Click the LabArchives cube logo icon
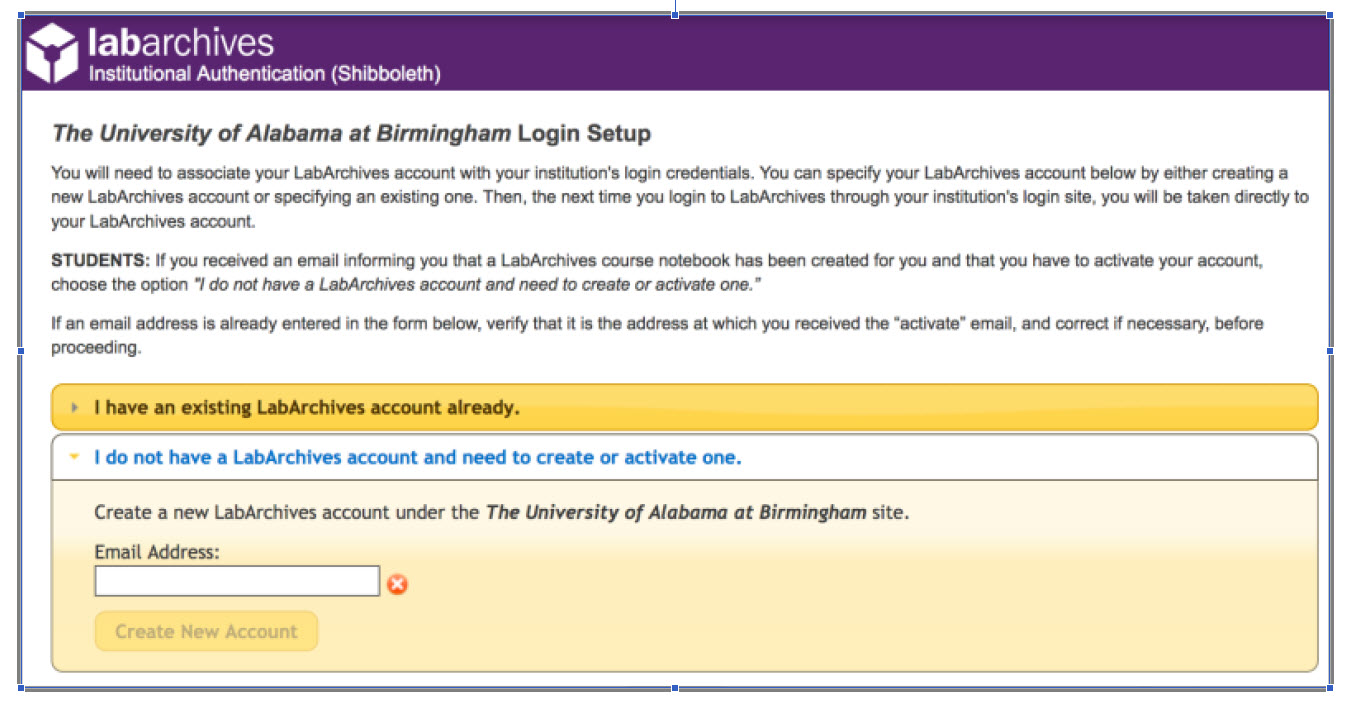This screenshot has height=709, width=1357. pos(52,52)
